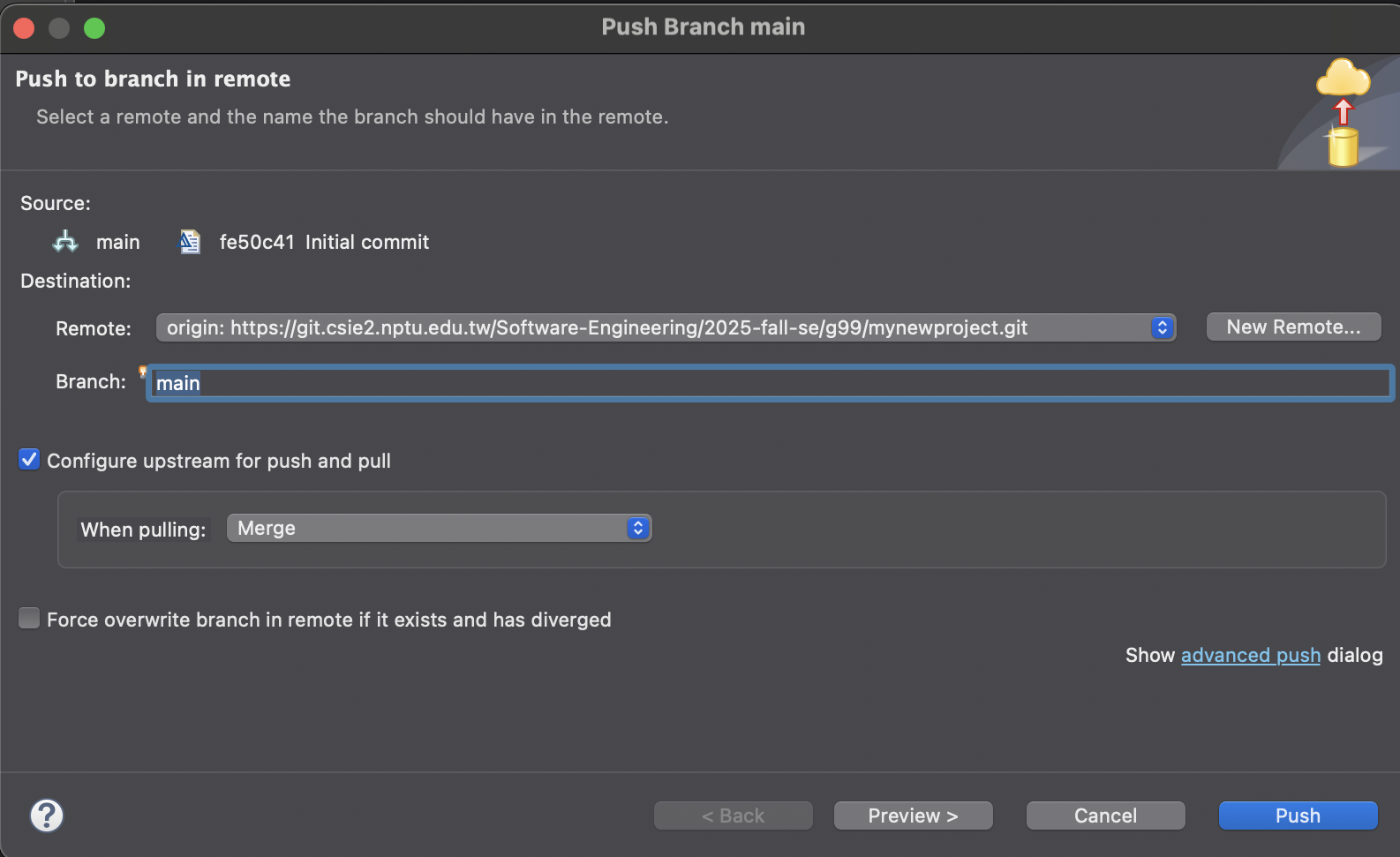Close the dialog with the red button
Viewport: 1400px width, 857px height.
[x=25, y=28]
